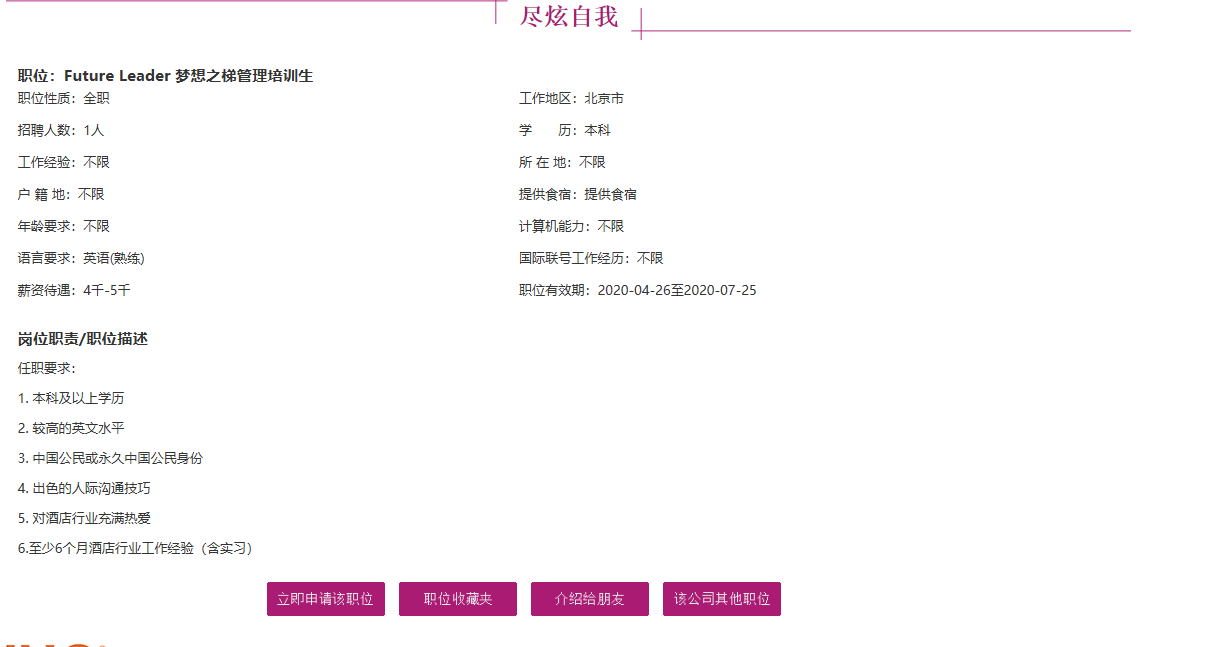This screenshot has width=1225, height=647.
Task: Click the Future Leader 梦想之梯管理培训生 job title
Action: [165, 75]
